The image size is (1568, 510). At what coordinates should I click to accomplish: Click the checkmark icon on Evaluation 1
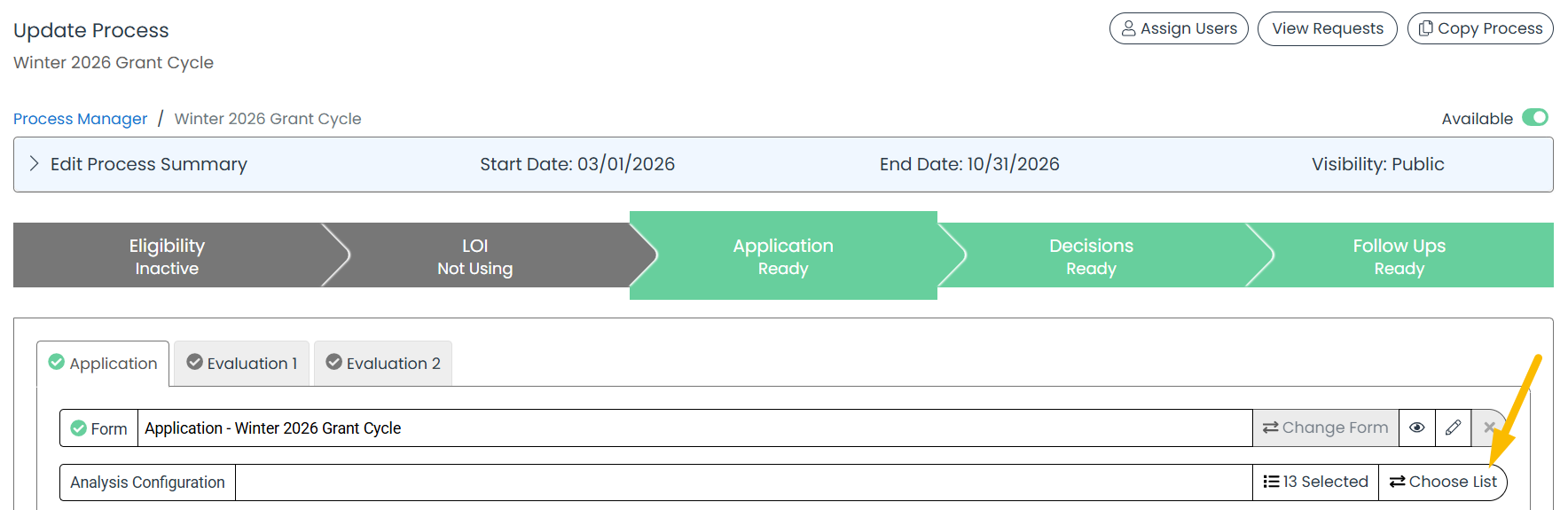(195, 362)
